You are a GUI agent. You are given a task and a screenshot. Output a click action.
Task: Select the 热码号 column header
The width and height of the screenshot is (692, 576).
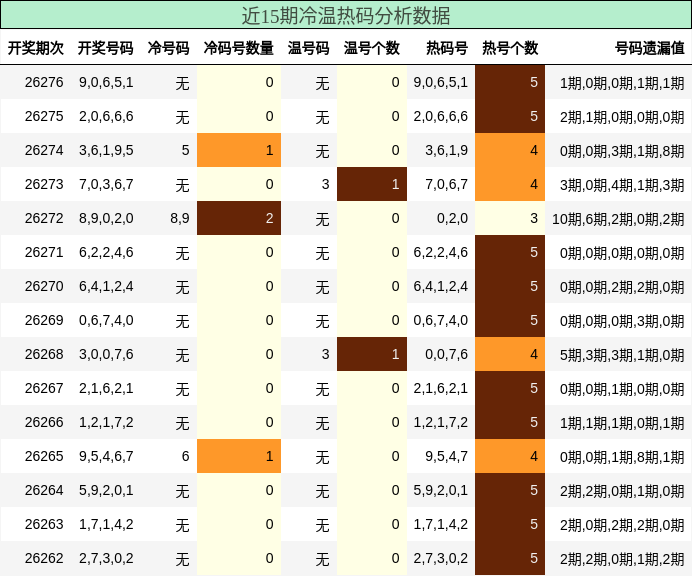point(447,48)
